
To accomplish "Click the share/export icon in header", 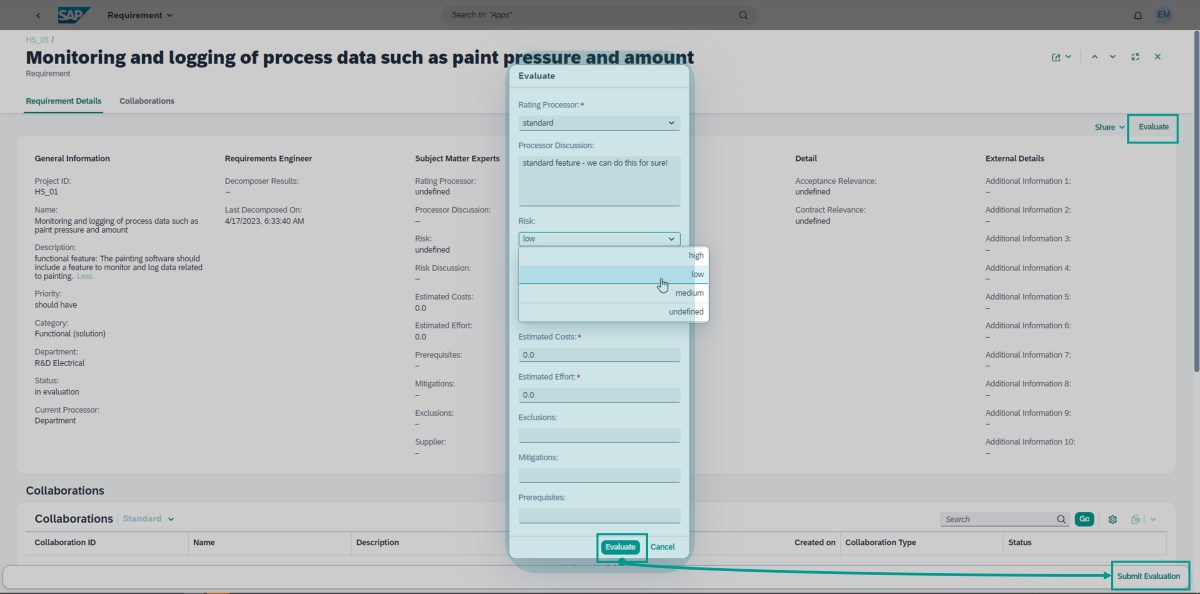I will pyautogui.click(x=1056, y=57).
